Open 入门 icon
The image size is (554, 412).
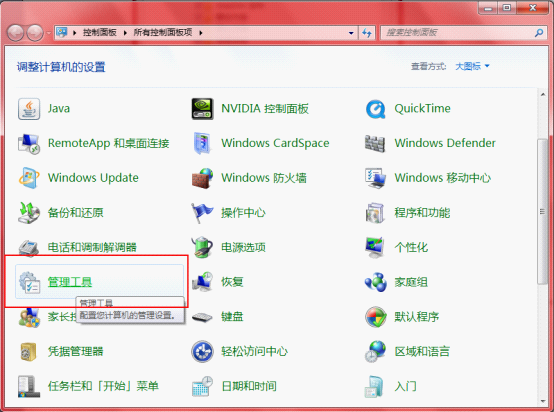(375, 386)
